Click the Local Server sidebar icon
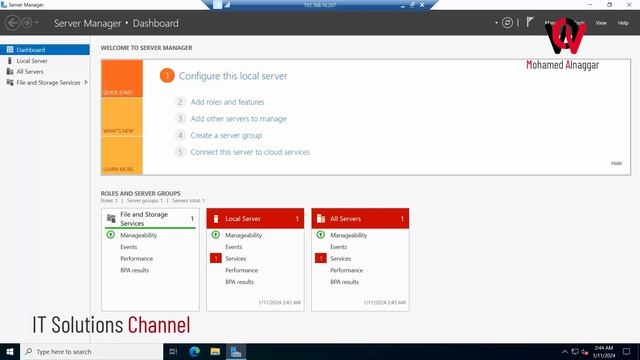Screen dimensions: 640x360 10,61
